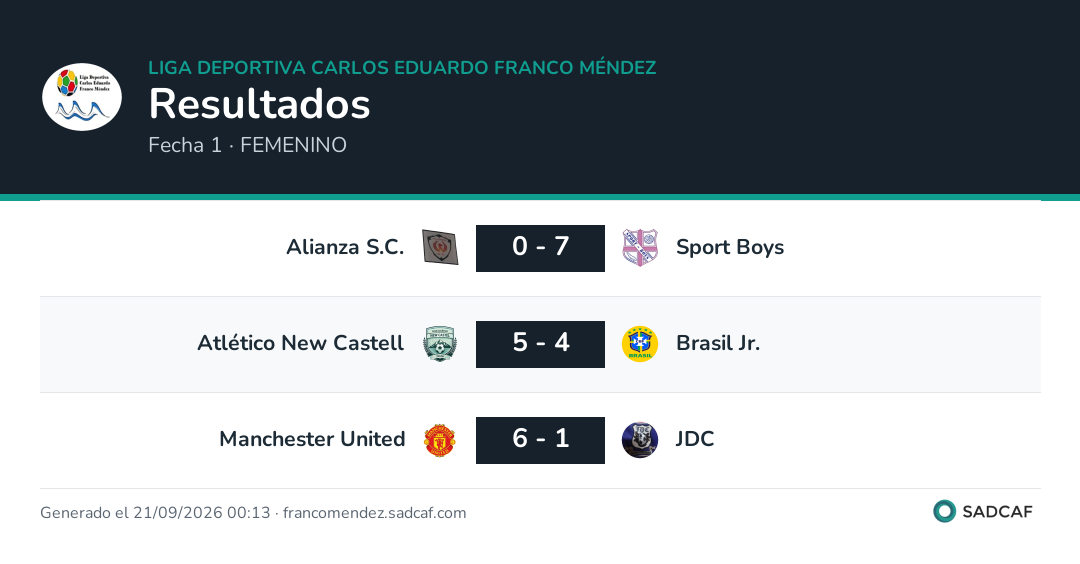Click the league title header text

(x=402, y=67)
